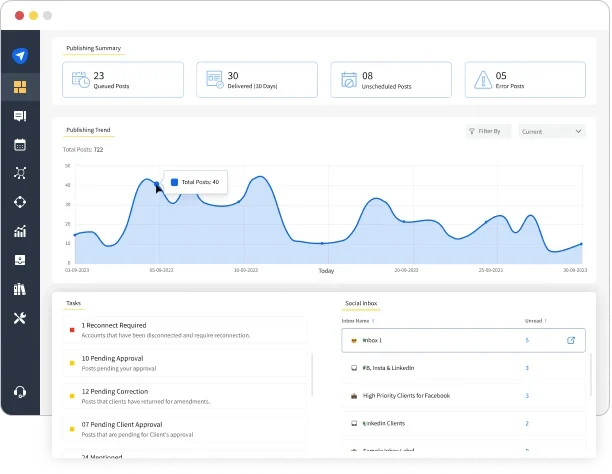Click the blue Total Posts legend swatch
The height and width of the screenshot is (474, 612).
[174, 182]
